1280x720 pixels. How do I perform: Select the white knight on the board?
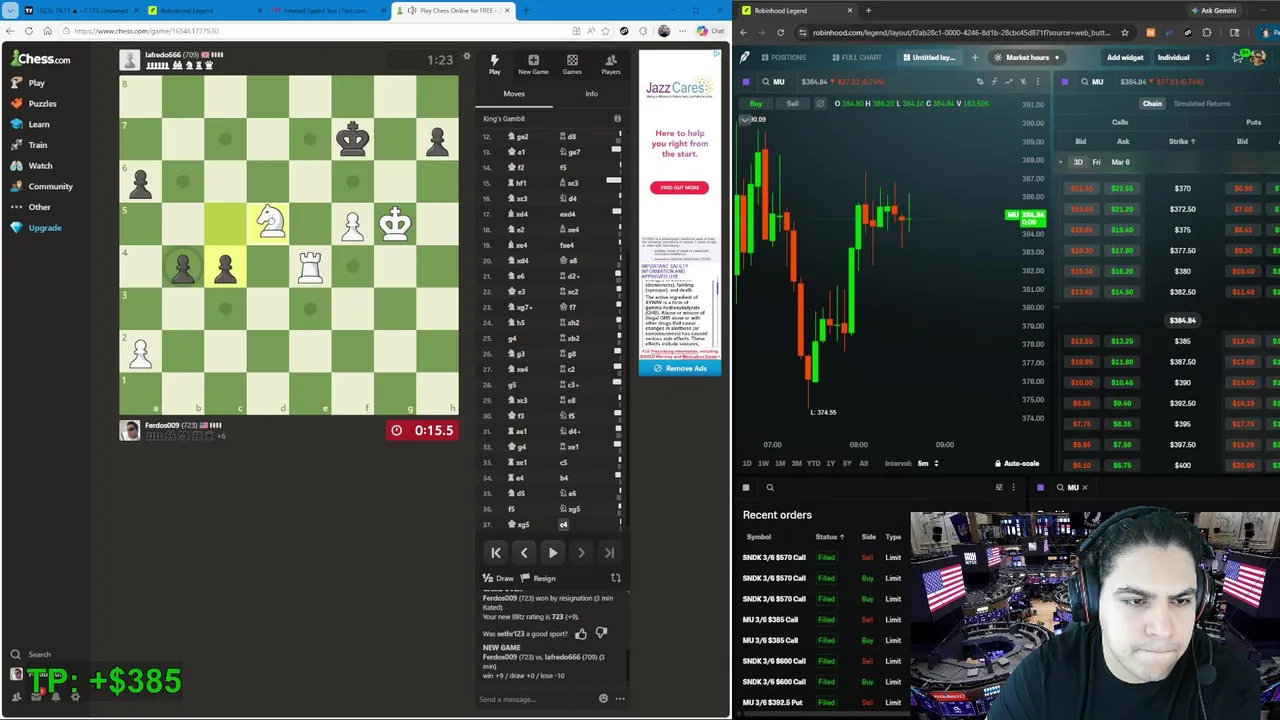pos(268,222)
